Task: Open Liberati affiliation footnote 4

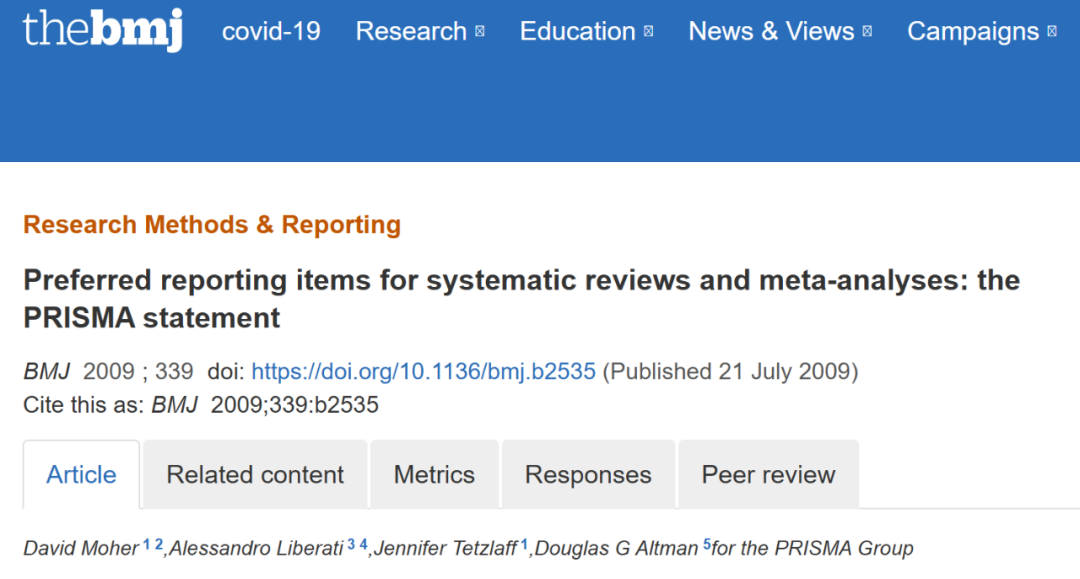Action: (x=364, y=545)
